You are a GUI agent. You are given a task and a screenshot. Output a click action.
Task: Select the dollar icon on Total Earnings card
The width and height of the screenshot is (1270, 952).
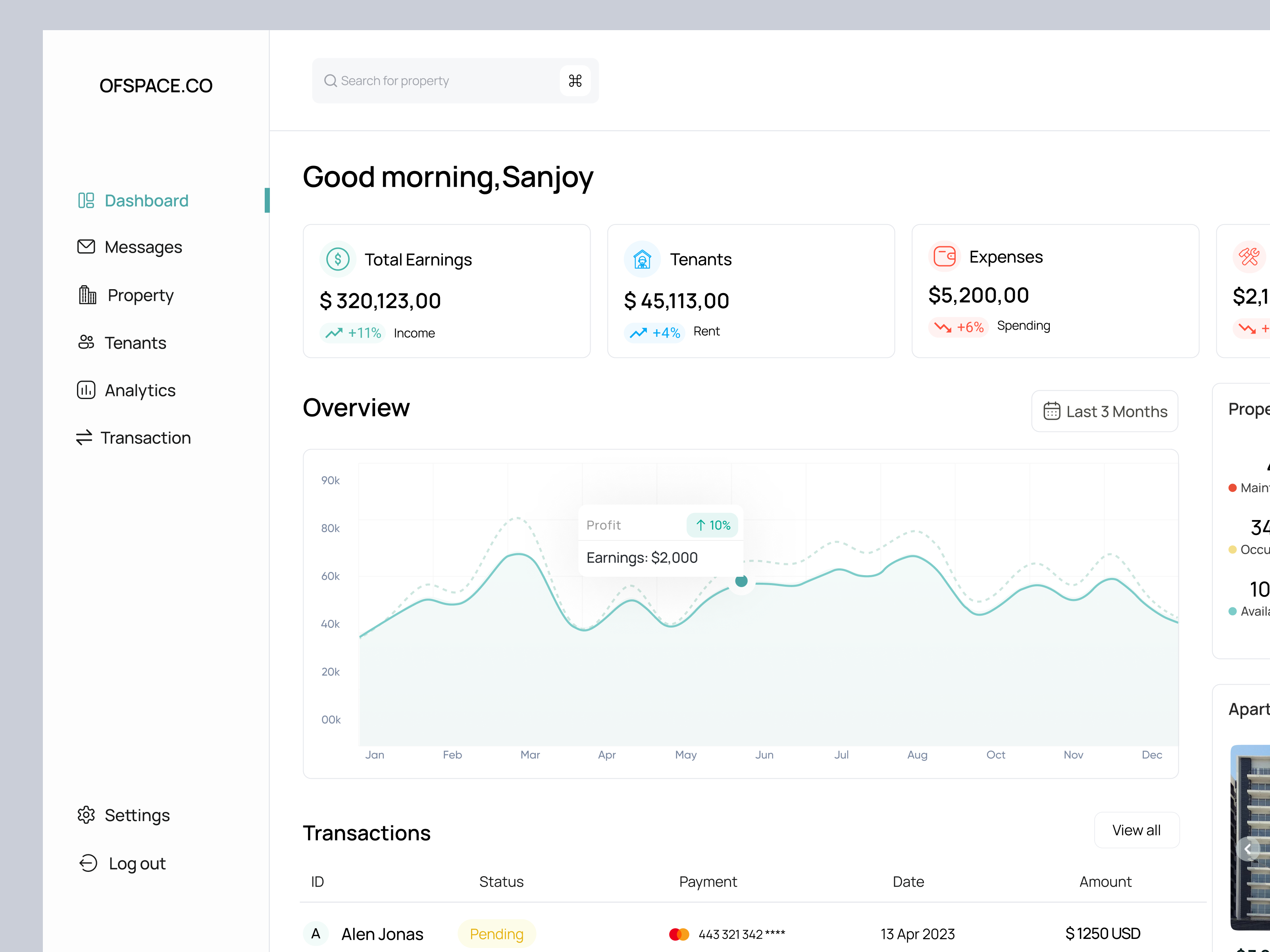click(x=338, y=259)
